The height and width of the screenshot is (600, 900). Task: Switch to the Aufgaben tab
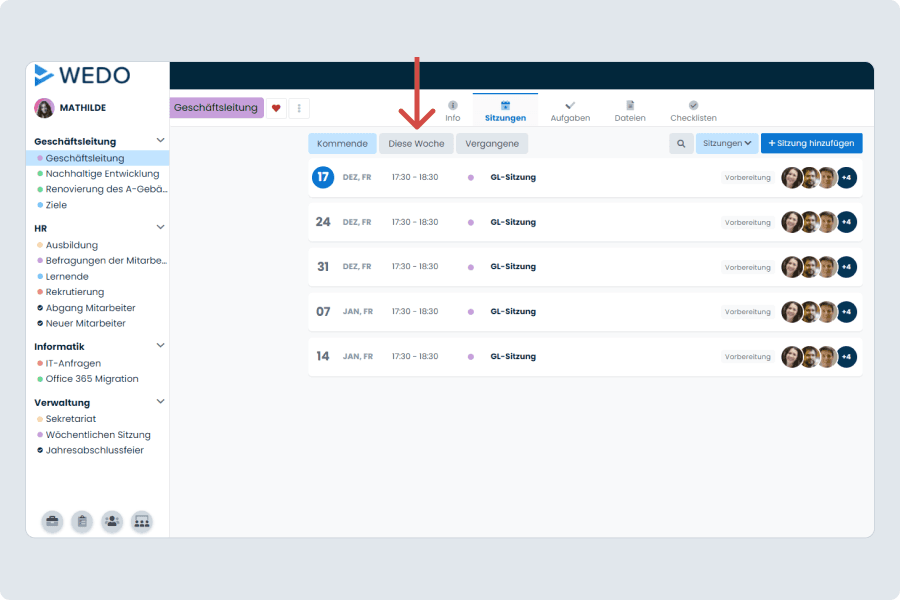(x=570, y=110)
